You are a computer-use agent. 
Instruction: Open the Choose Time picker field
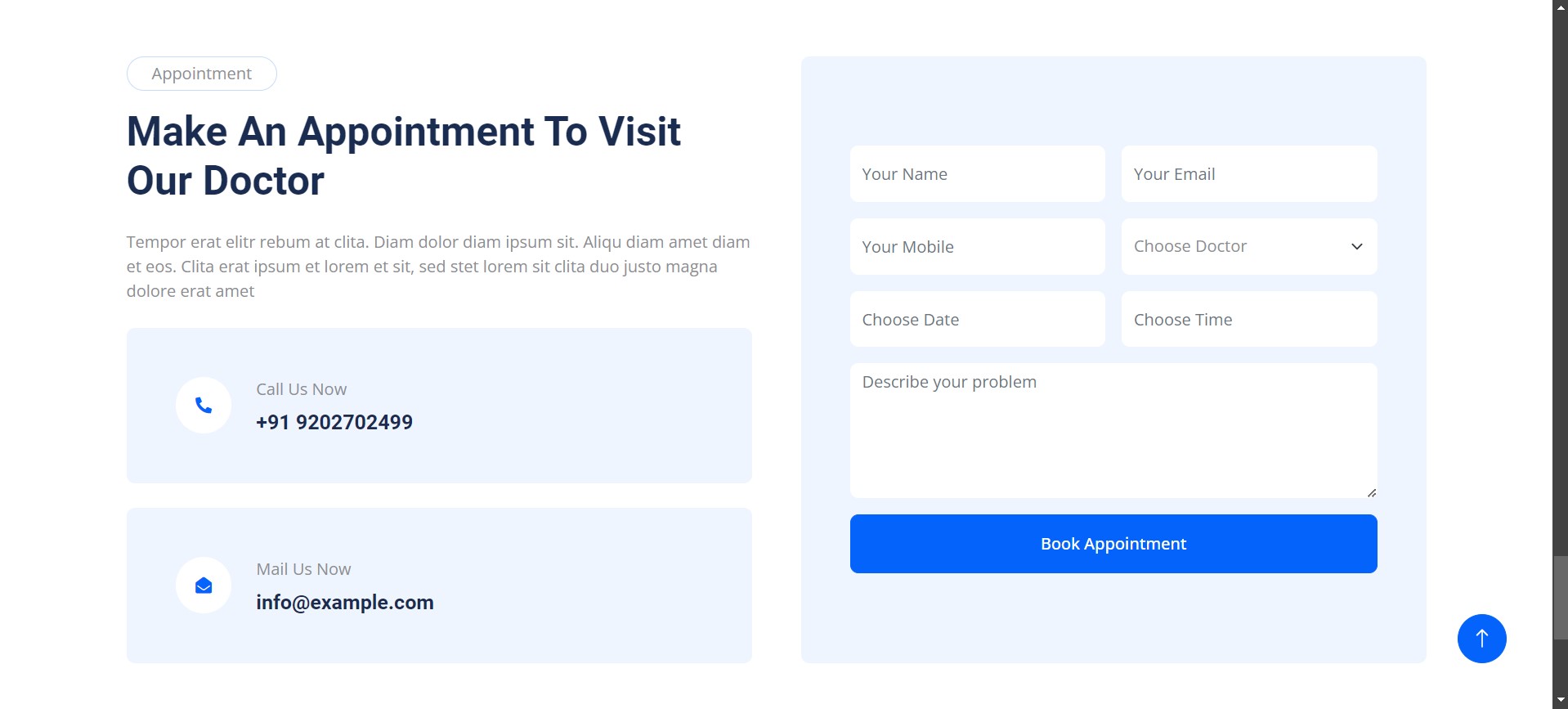(x=1248, y=320)
